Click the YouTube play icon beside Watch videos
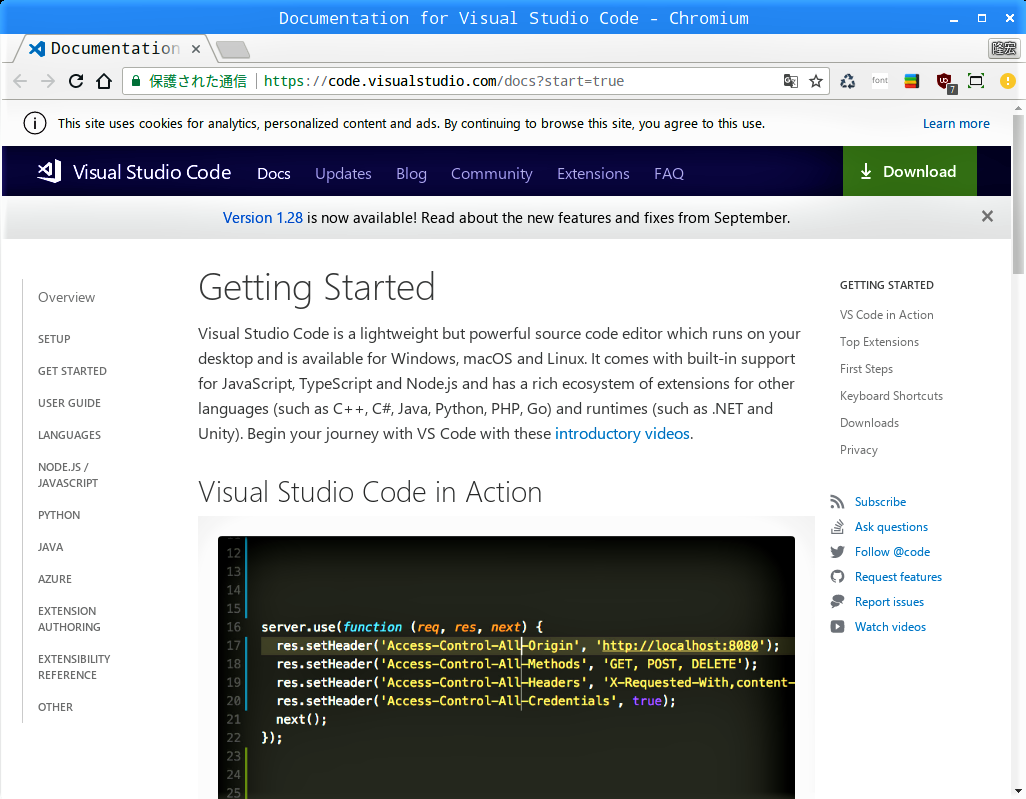The image size is (1026, 799). (x=837, y=626)
